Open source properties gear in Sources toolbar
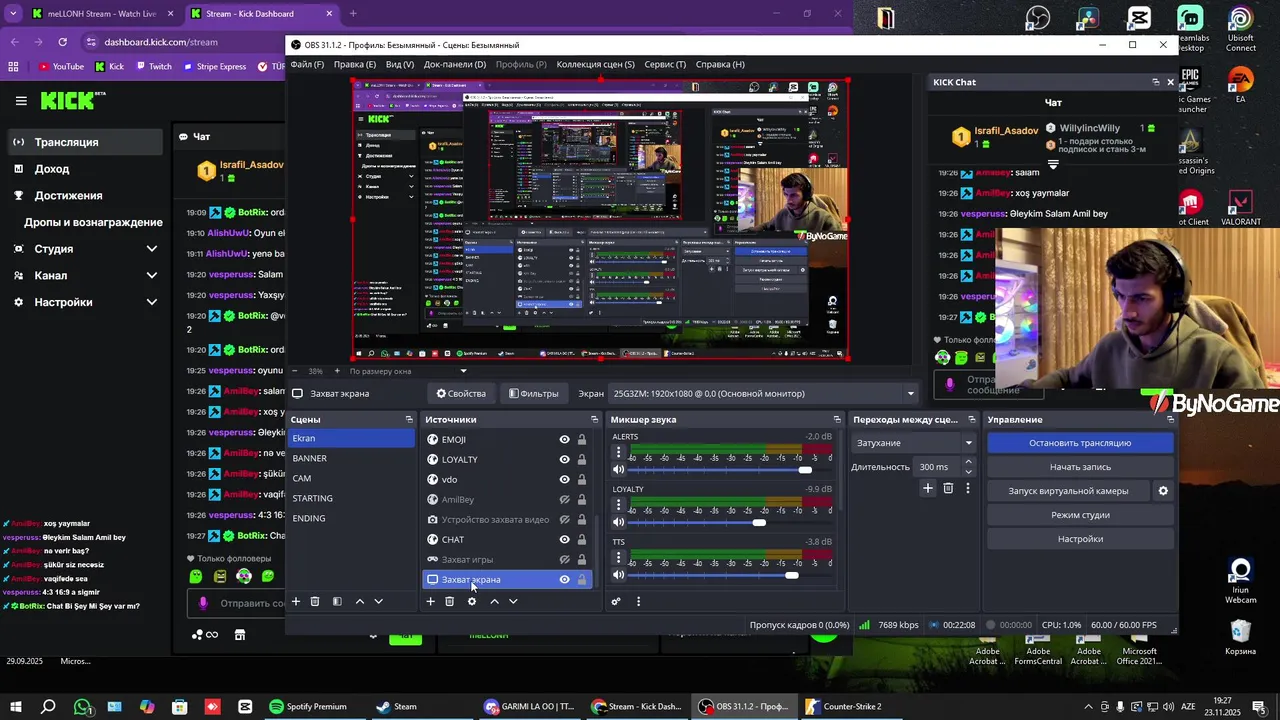Viewport: 1280px width, 720px height. 472,601
